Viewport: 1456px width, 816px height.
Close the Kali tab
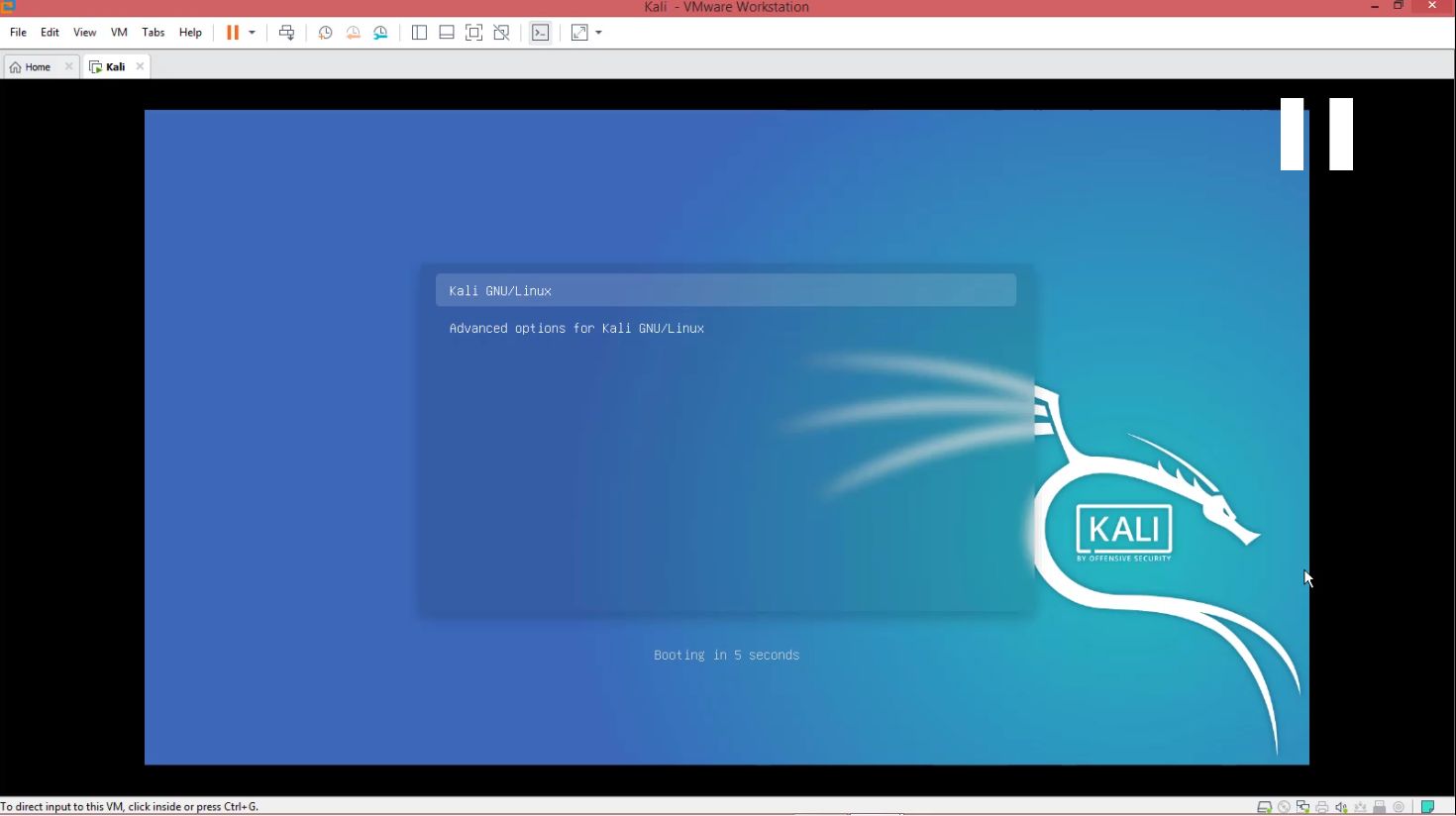click(x=140, y=66)
